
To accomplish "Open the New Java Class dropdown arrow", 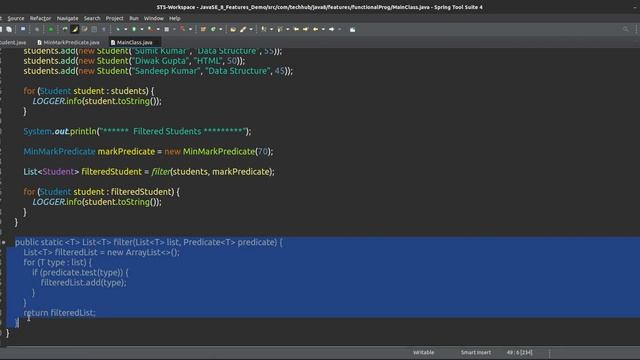I will pyautogui.click(x=220, y=29).
